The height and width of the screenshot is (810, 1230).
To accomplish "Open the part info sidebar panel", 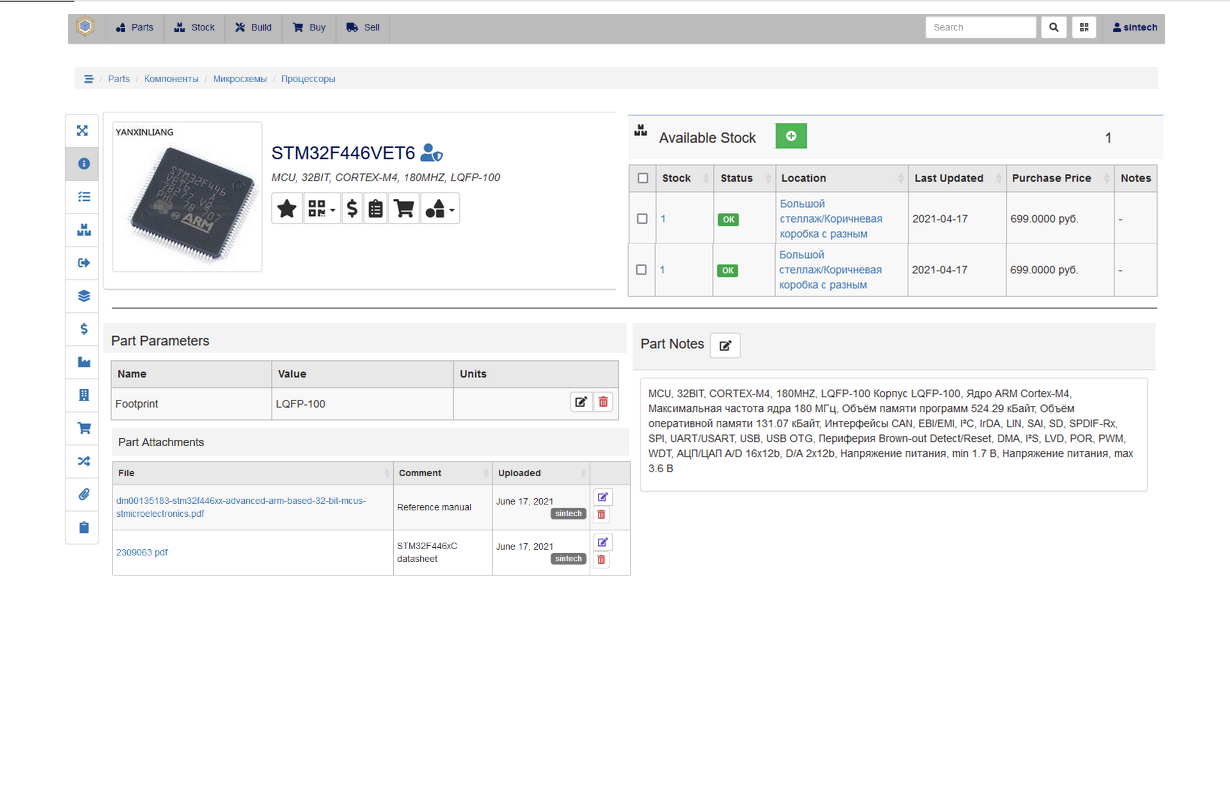I will [x=82, y=163].
